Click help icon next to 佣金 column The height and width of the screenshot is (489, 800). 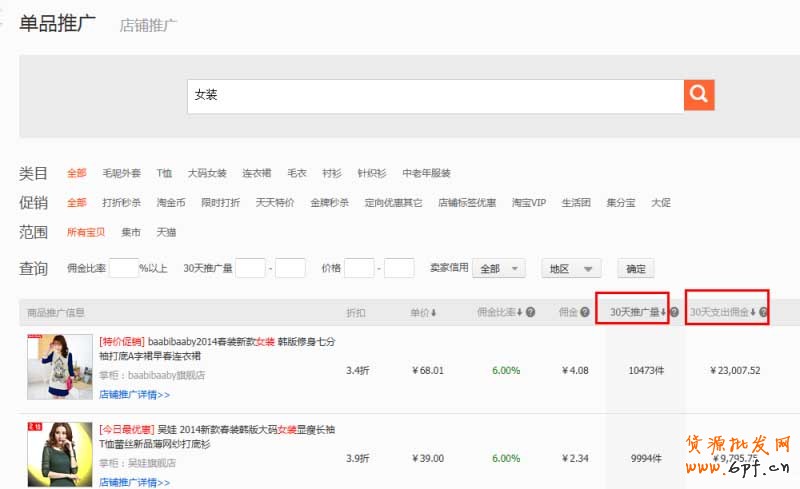coord(584,313)
